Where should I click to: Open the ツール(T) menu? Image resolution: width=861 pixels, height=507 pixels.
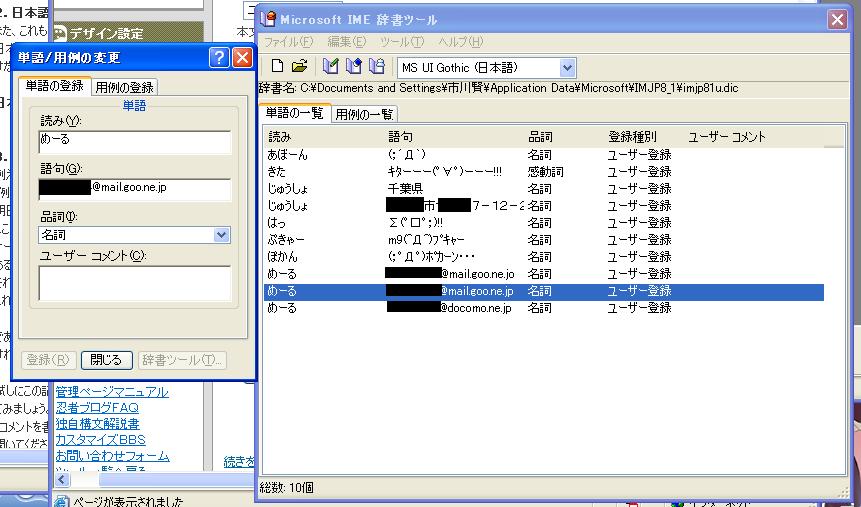(x=402, y=42)
